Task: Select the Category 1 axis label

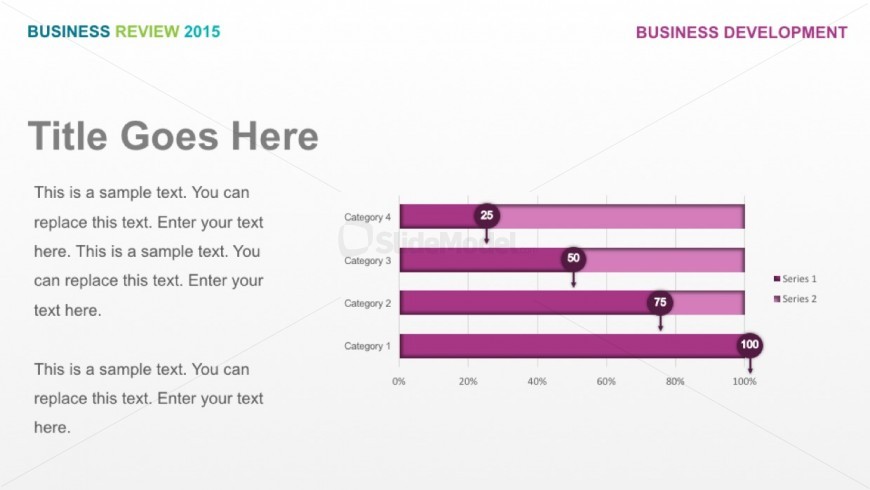Action: tap(367, 346)
